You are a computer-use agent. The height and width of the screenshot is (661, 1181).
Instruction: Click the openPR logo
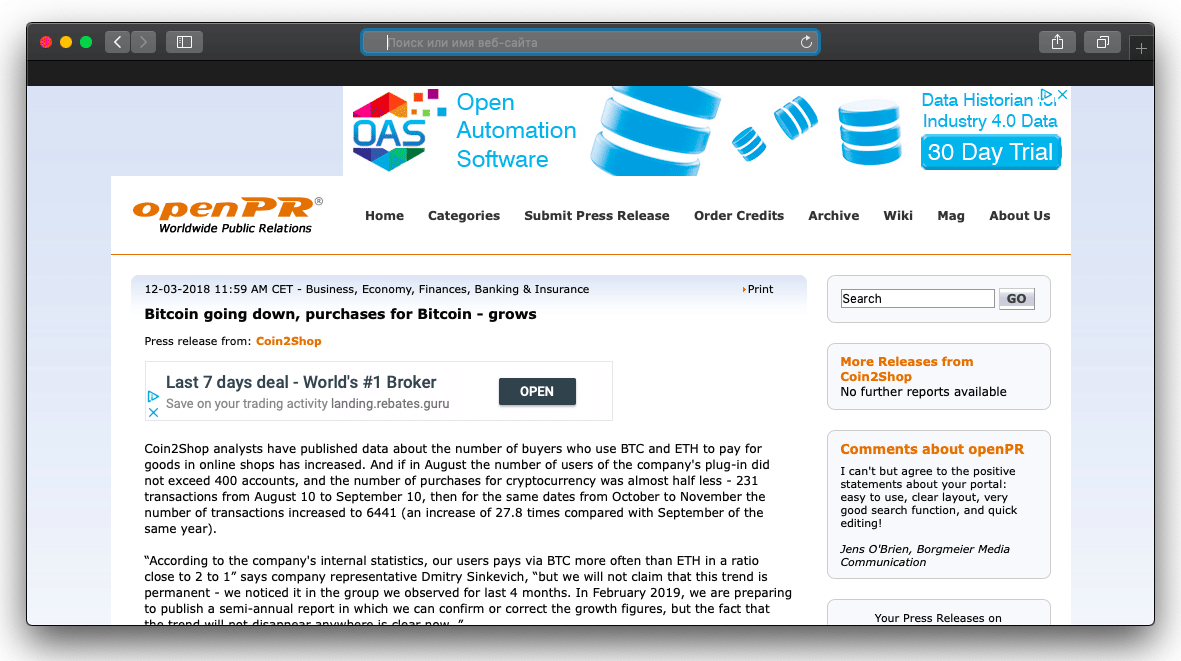point(228,215)
